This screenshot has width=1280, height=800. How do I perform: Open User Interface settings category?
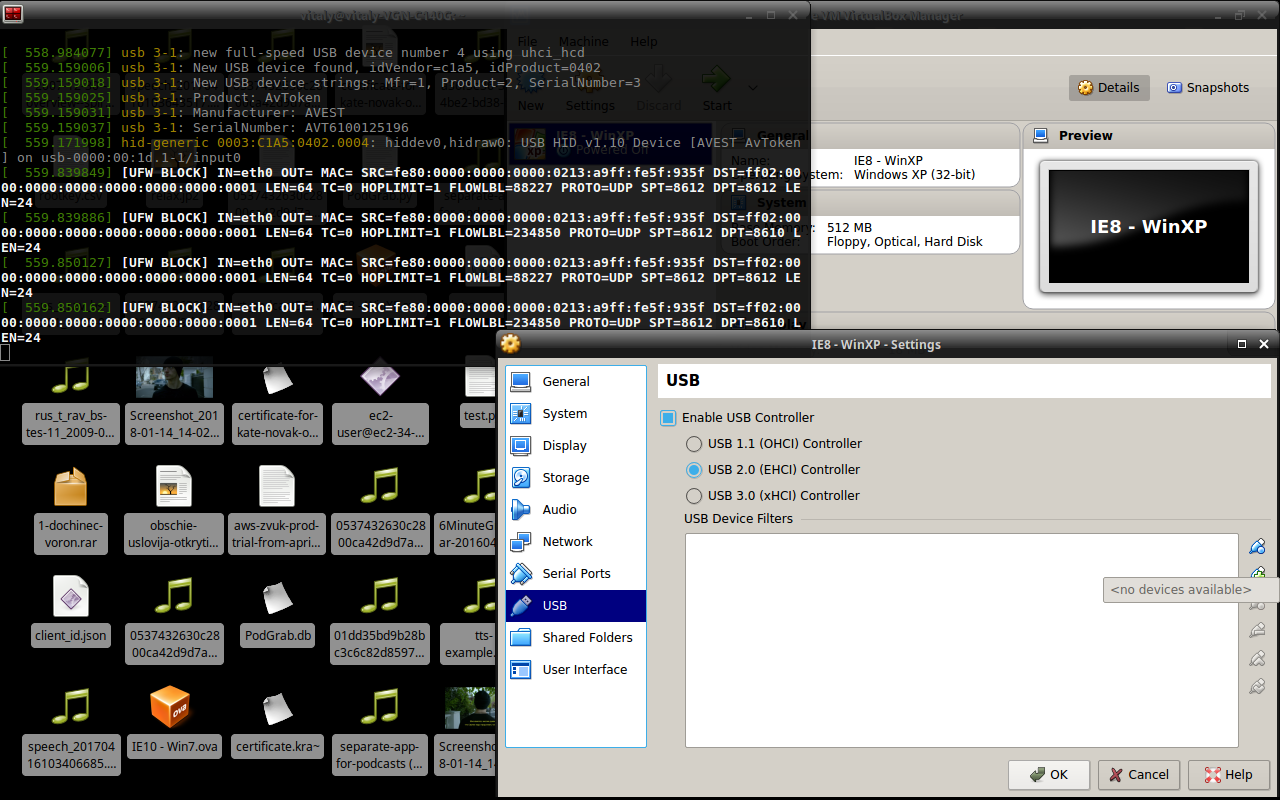(576, 669)
